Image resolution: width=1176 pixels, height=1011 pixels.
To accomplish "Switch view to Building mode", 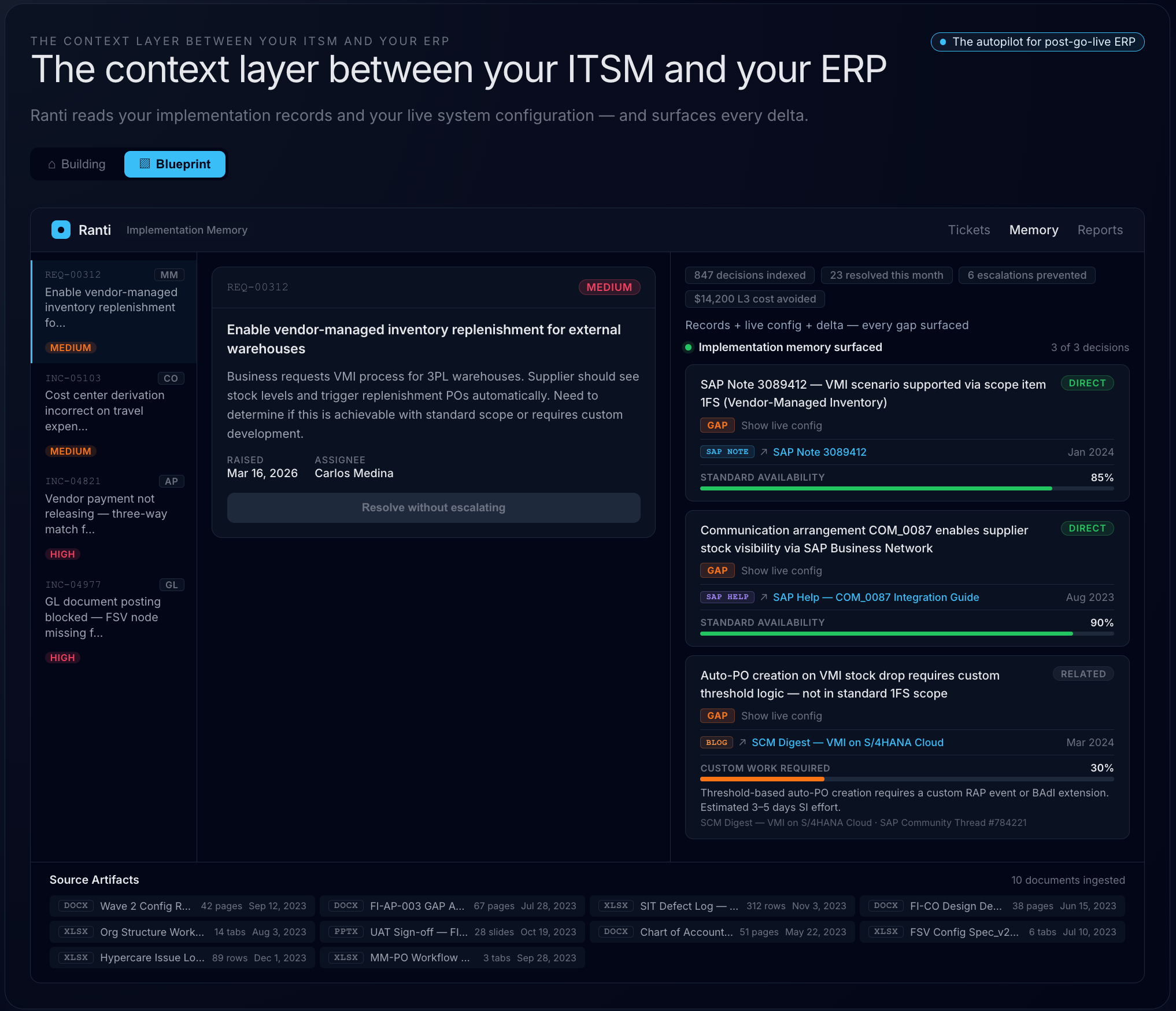I will (77, 164).
